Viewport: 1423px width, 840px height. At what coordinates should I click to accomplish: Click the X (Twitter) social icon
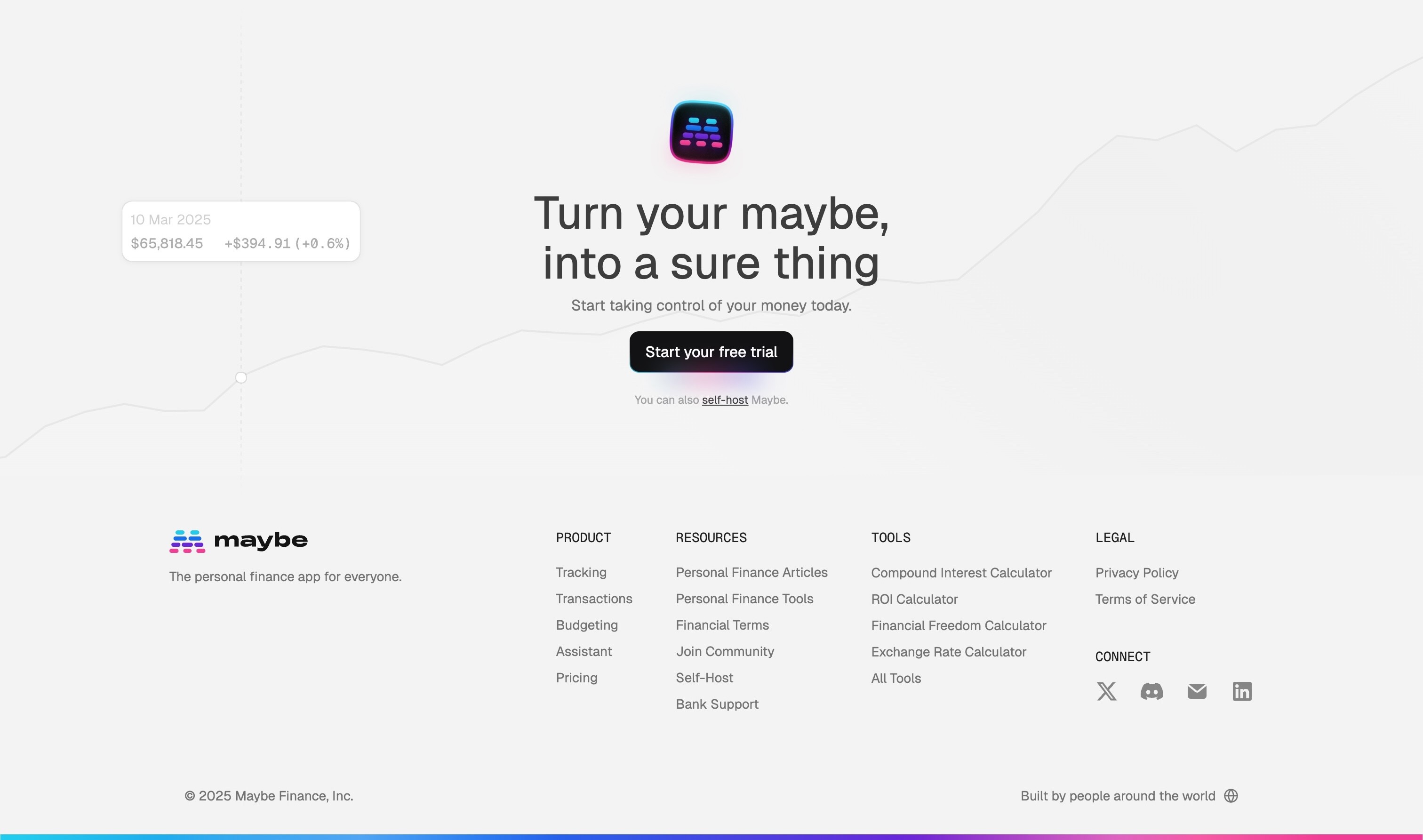point(1106,691)
